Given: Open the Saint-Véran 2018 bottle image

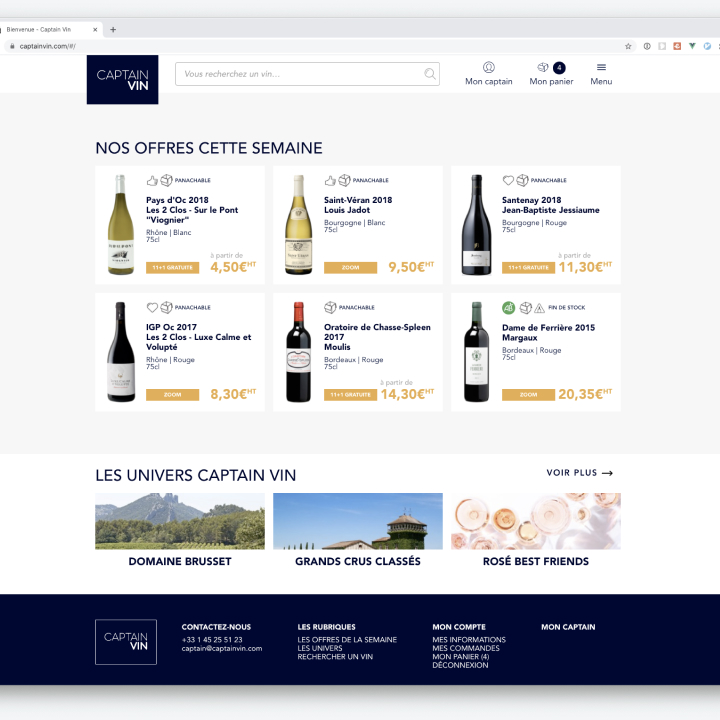Looking at the screenshot, I should pyautogui.click(x=298, y=225).
